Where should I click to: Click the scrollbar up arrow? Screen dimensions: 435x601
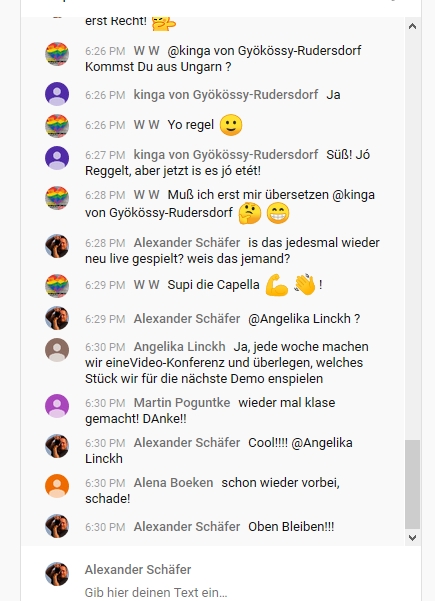[412, 26]
